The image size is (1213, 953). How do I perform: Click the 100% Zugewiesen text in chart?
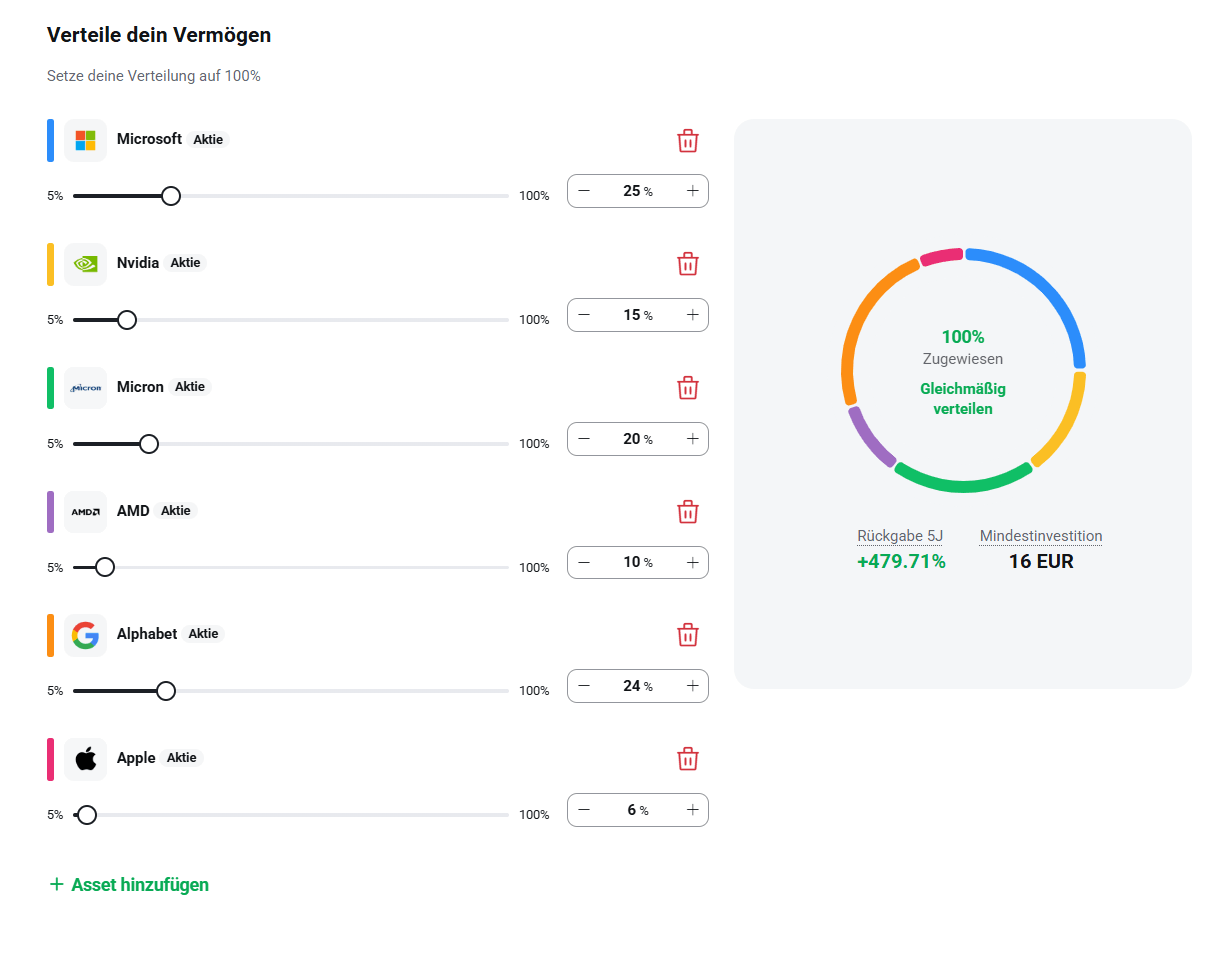[963, 347]
